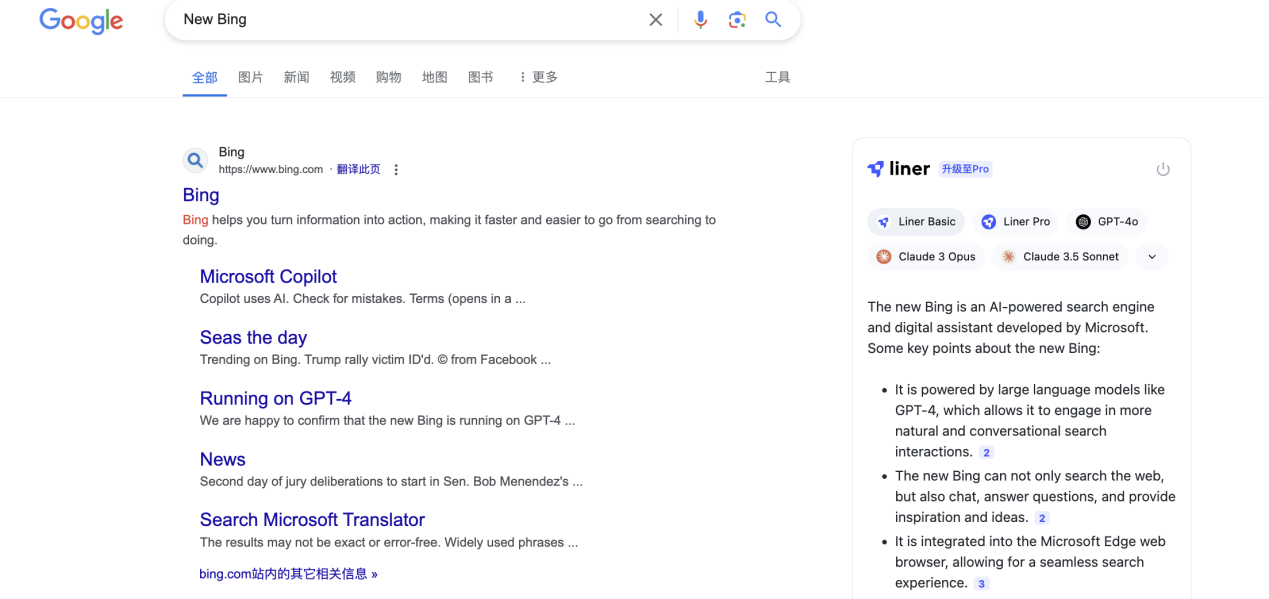Expand more models with chevron arrow
Screen dimensions: 1269x599
[1152, 257]
